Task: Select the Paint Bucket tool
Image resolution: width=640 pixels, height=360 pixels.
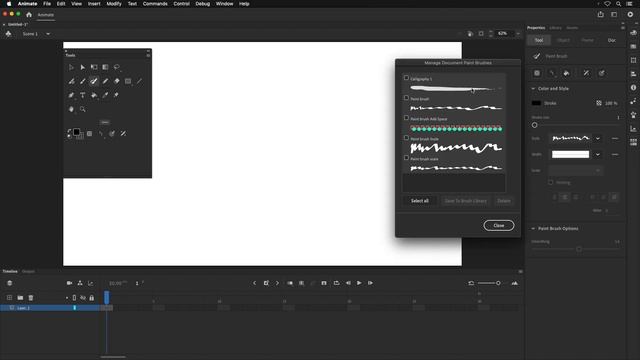Action: pos(94,95)
